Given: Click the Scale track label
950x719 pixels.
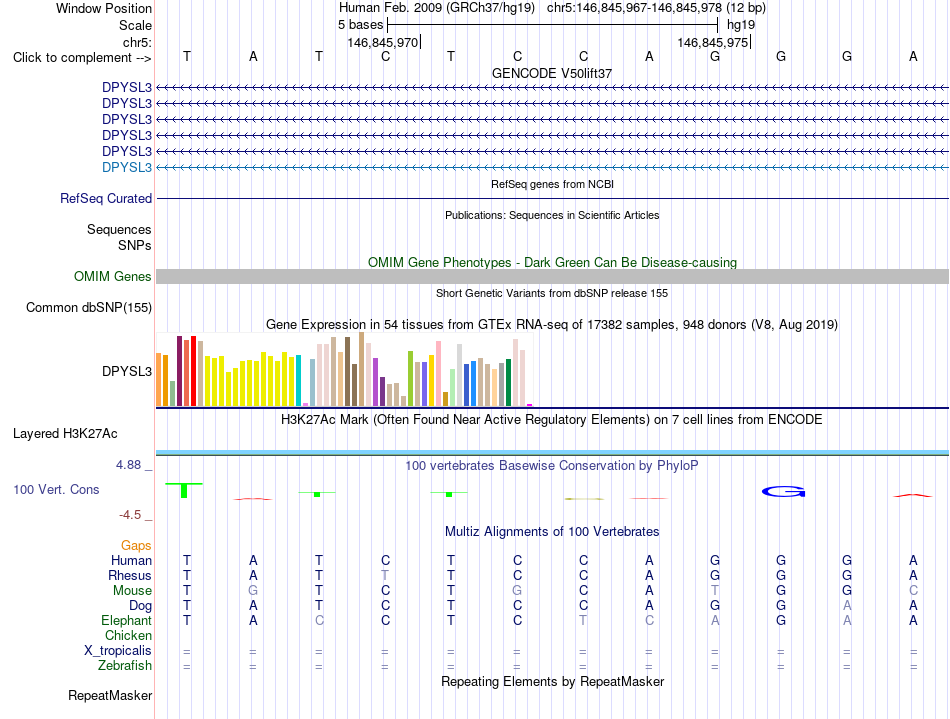Looking at the screenshot, I should coord(135,25).
